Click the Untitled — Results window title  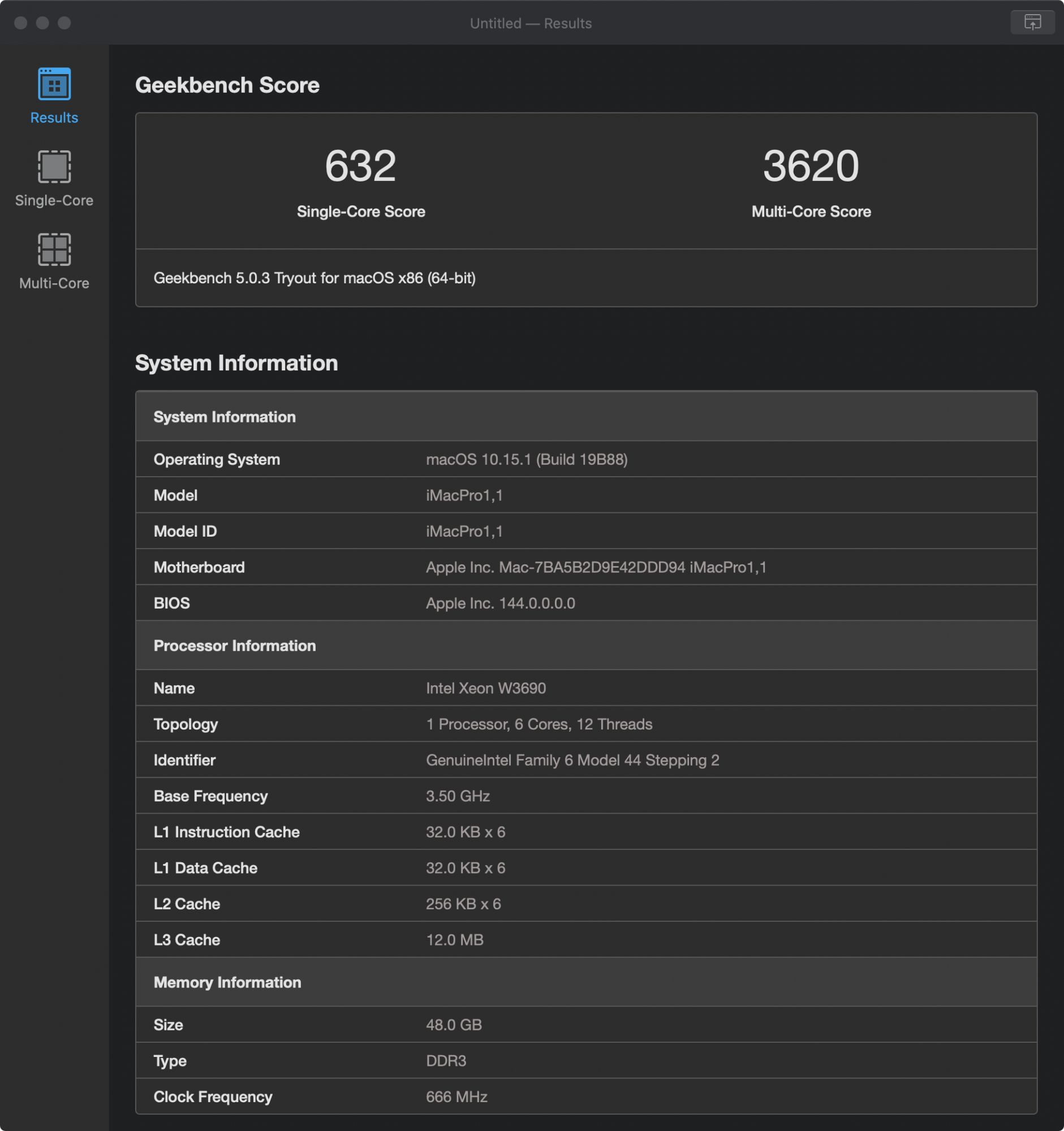point(531,23)
